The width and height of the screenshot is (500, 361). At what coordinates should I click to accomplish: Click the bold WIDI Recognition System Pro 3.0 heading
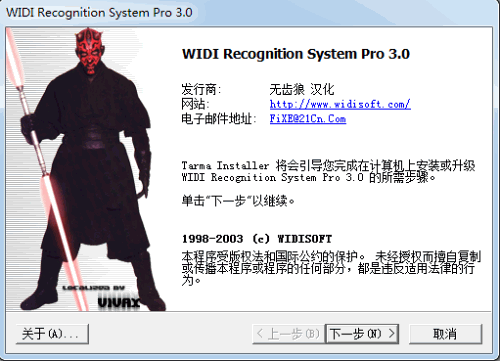pos(296,54)
